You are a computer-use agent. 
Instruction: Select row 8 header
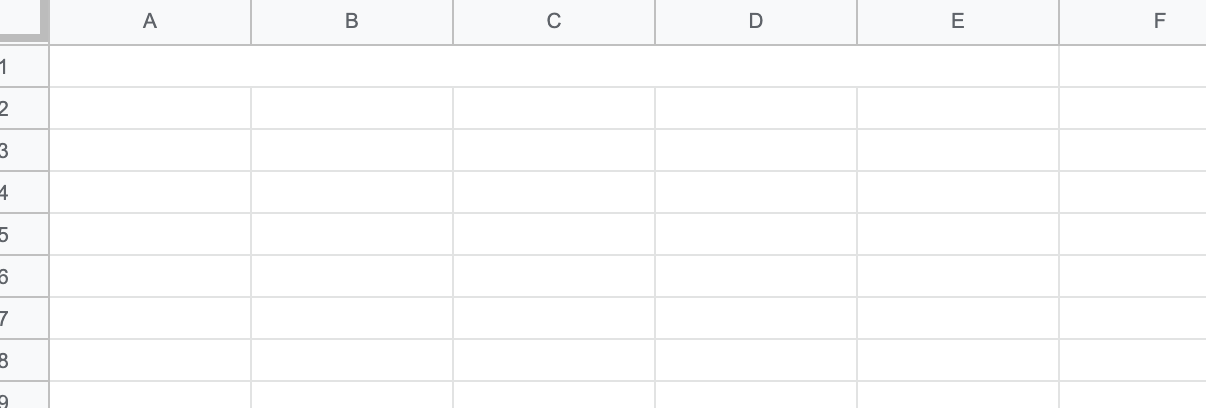(23, 361)
